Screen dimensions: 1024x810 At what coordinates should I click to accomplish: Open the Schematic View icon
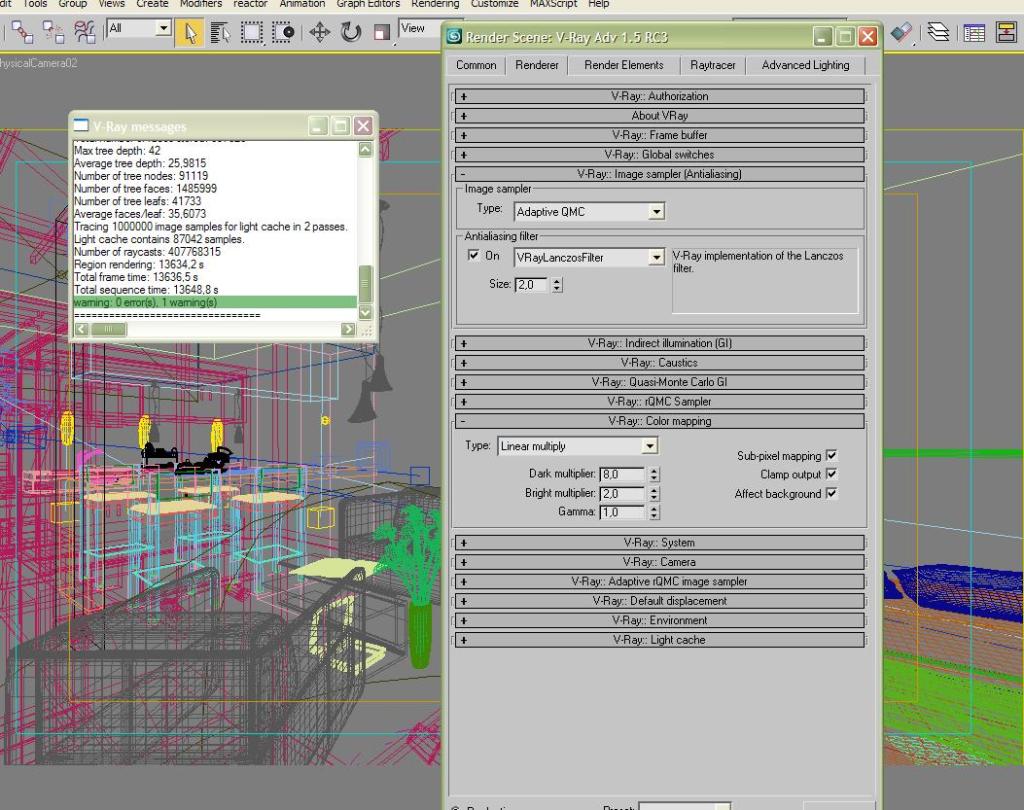pyautogui.click(x=1006, y=31)
